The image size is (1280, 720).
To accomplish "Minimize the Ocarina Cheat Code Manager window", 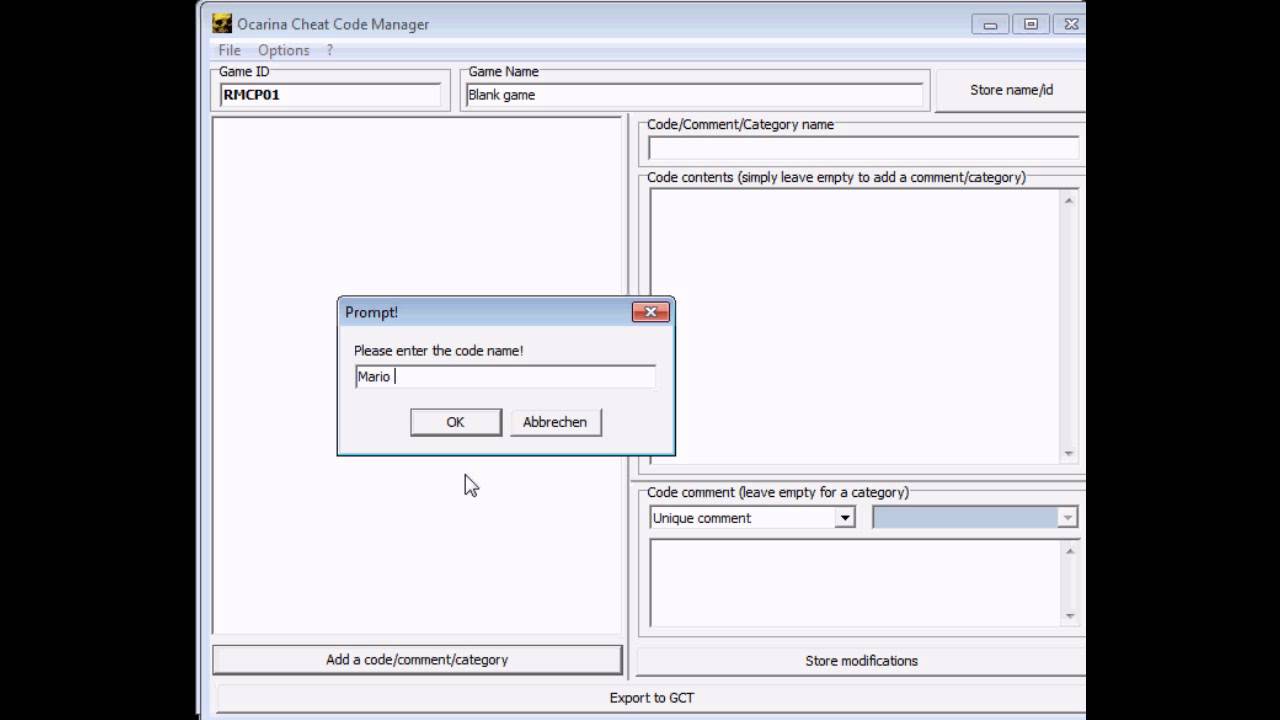I will pyautogui.click(x=990, y=25).
